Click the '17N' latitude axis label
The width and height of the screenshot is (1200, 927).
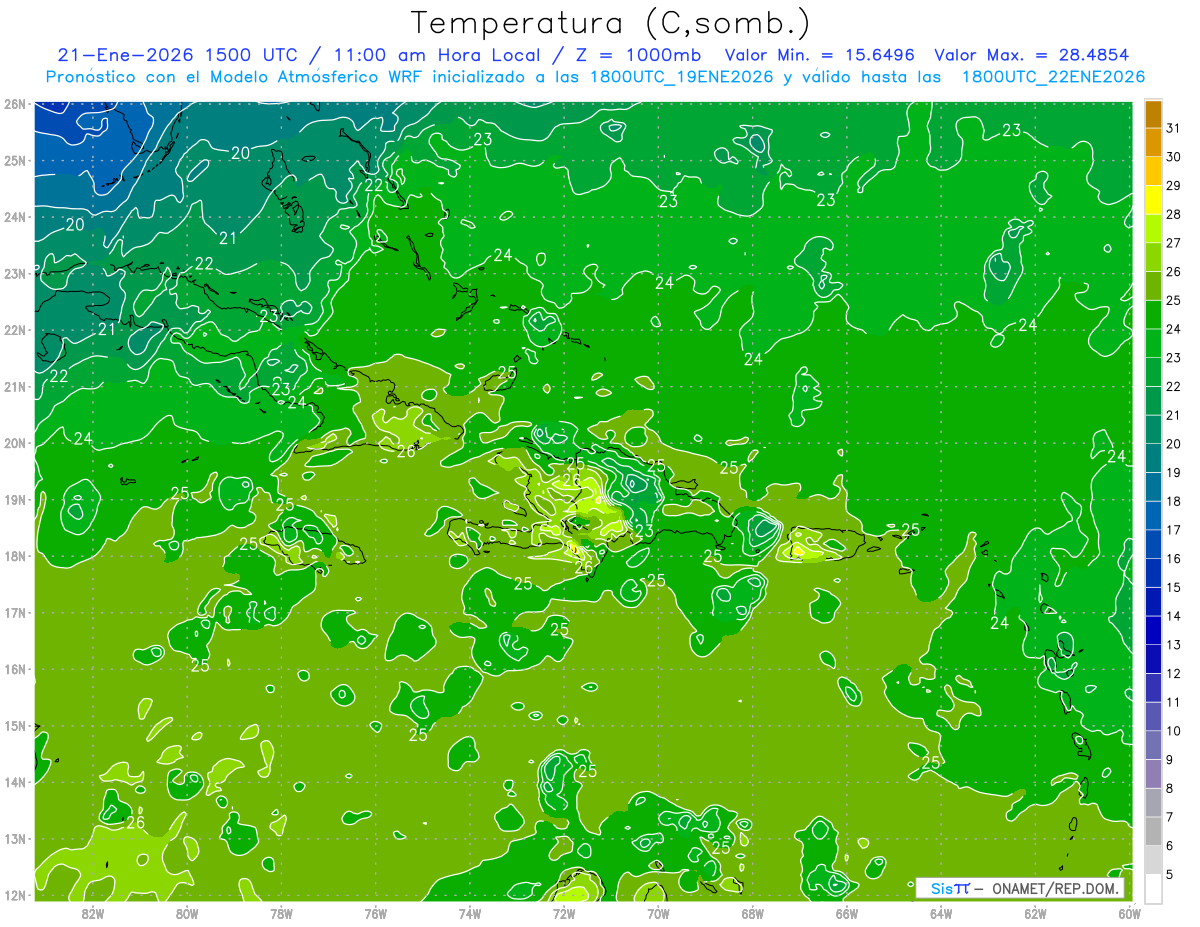tap(14, 612)
